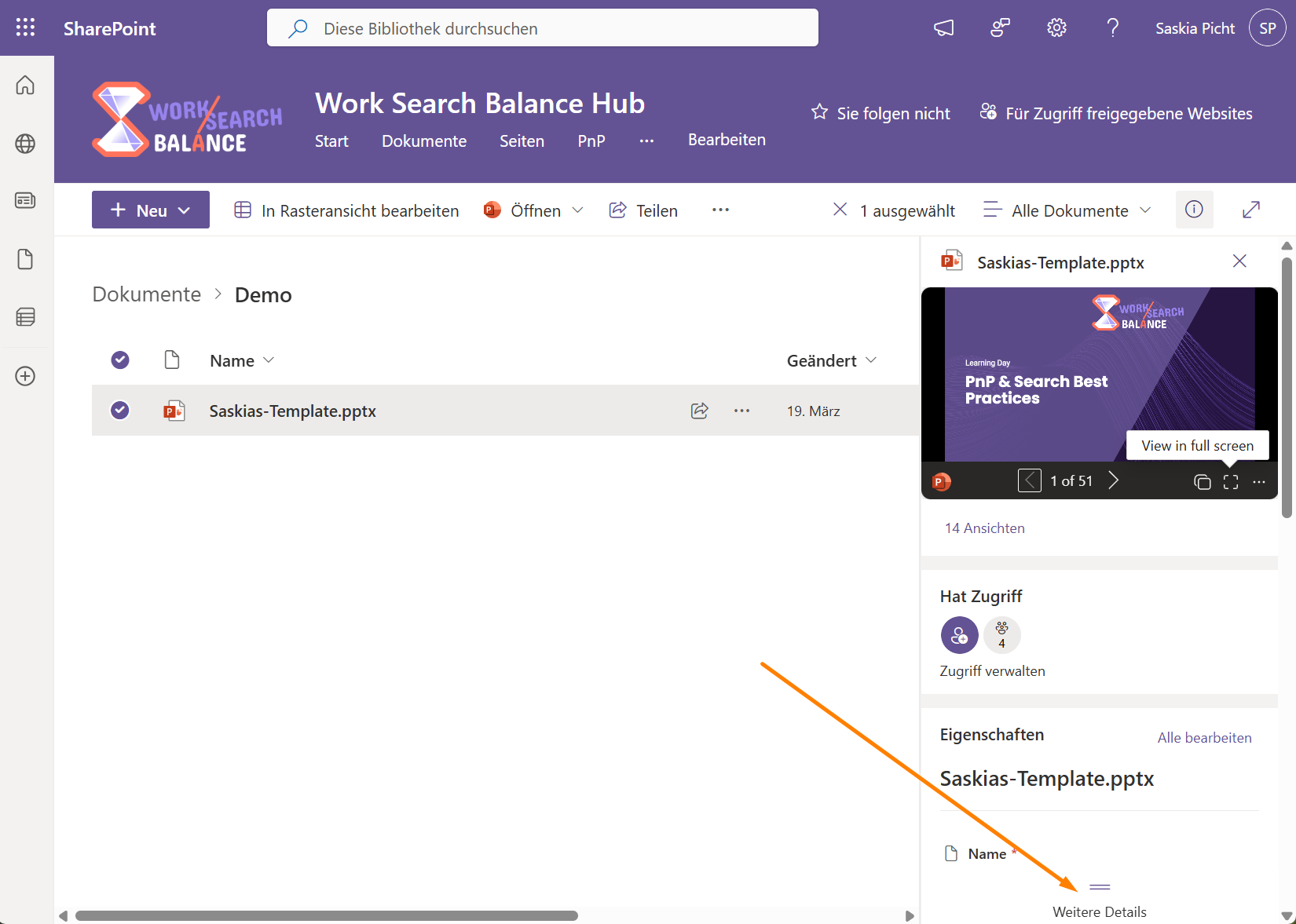
Task: Click Bearbeiten in site navigation
Action: 727,140
